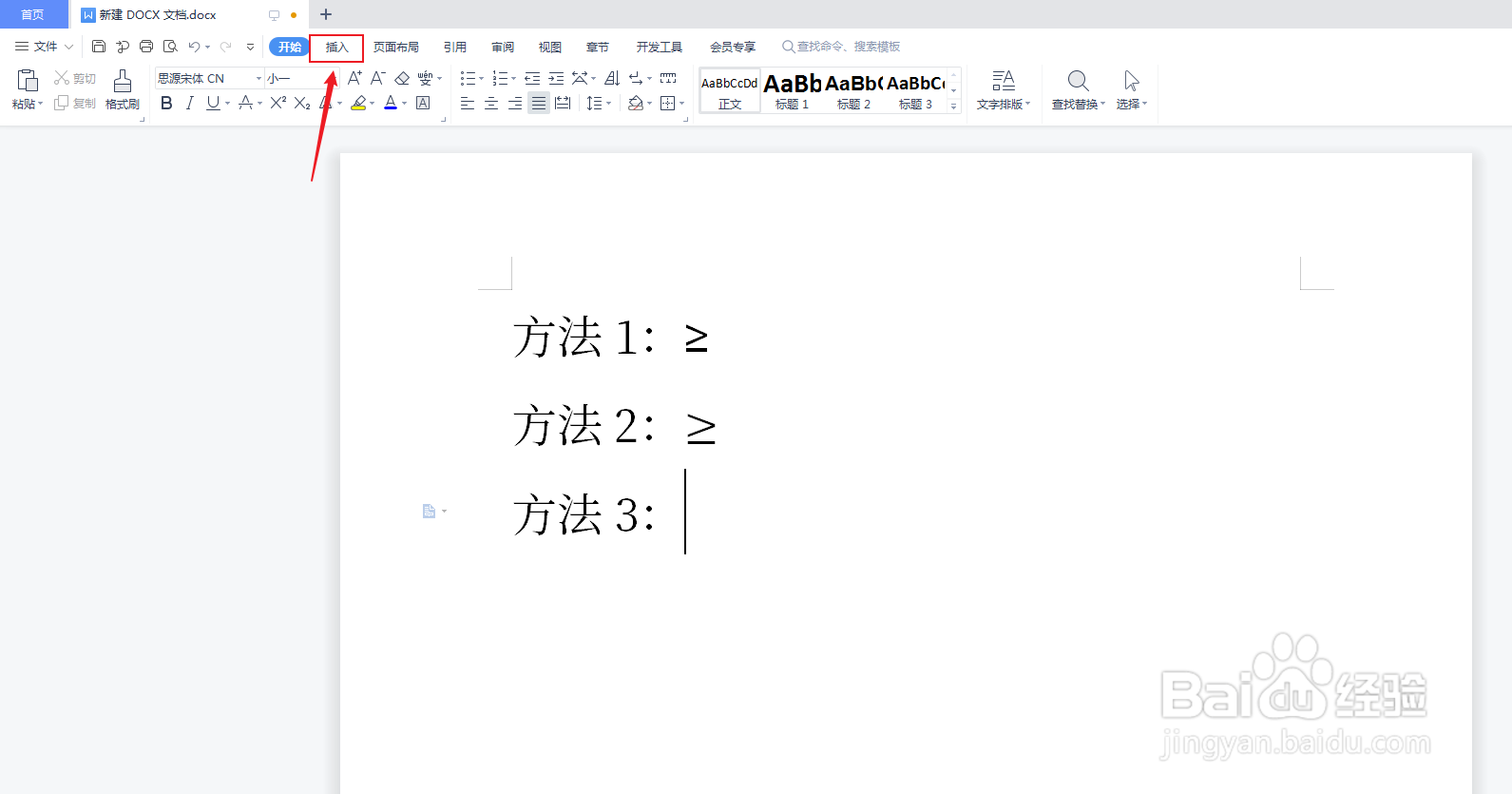Open a new tab with plus button
The width and height of the screenshot is (1512, 794).
(326, 14)
